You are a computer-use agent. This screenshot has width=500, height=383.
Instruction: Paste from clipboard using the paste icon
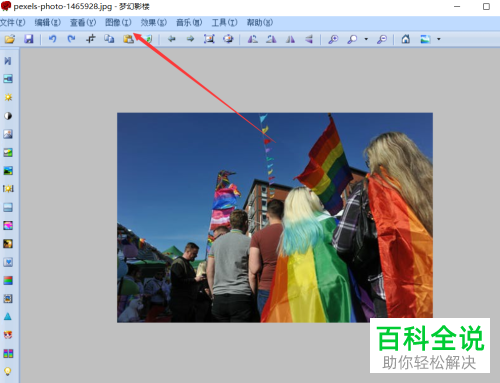click(x=128, y=39)
